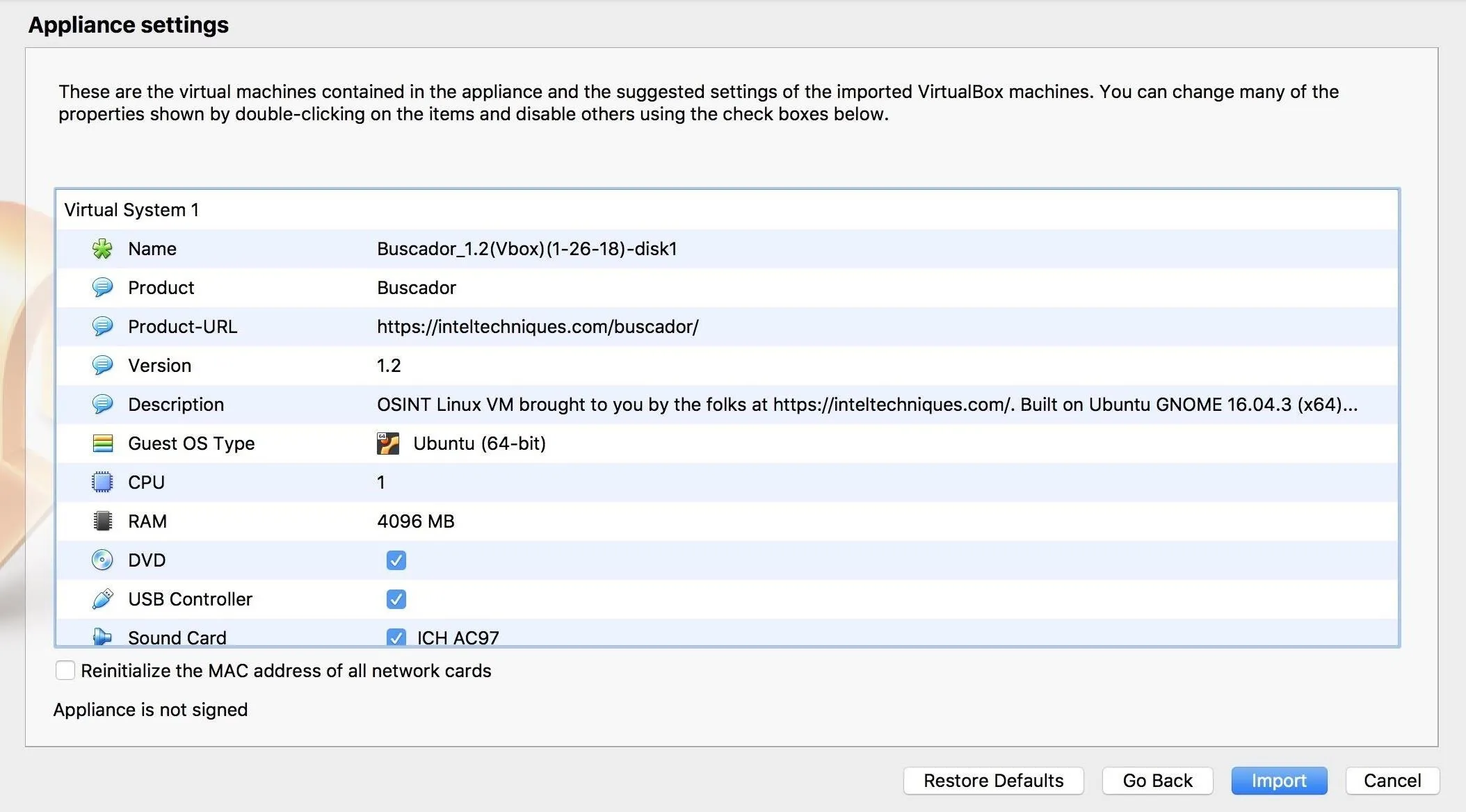
Task: Click the CPU chip icon
Action: pyautogui.click(x=102, y=482)
